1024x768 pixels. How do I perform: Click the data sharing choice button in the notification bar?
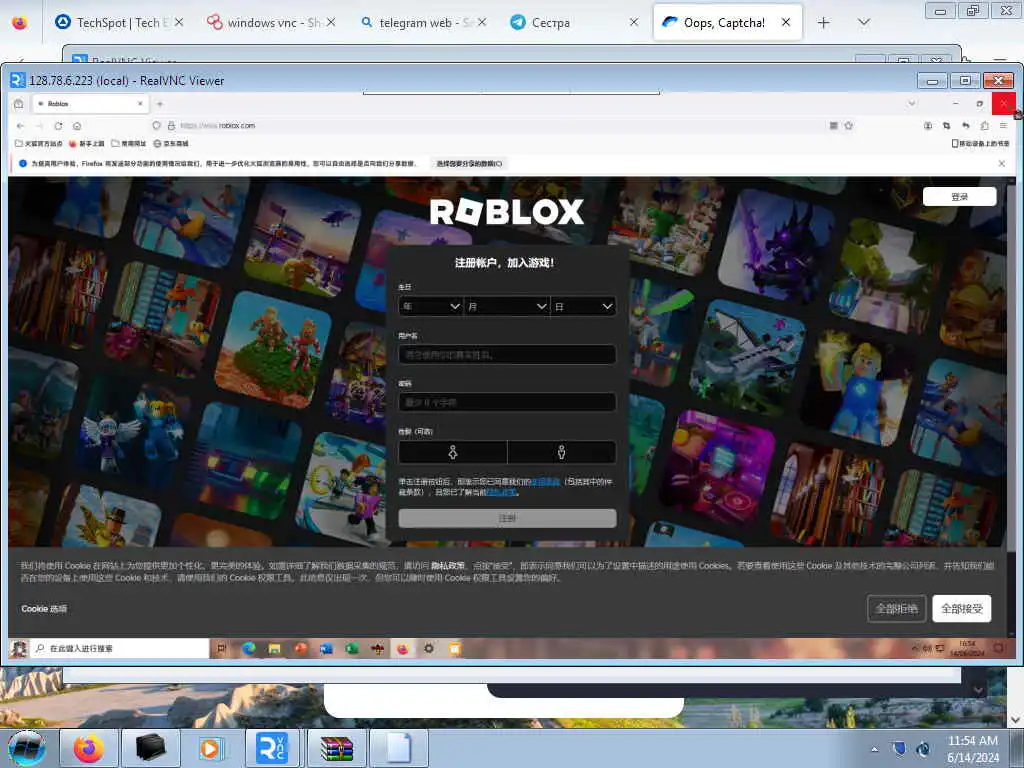click(x=470, y=163)
